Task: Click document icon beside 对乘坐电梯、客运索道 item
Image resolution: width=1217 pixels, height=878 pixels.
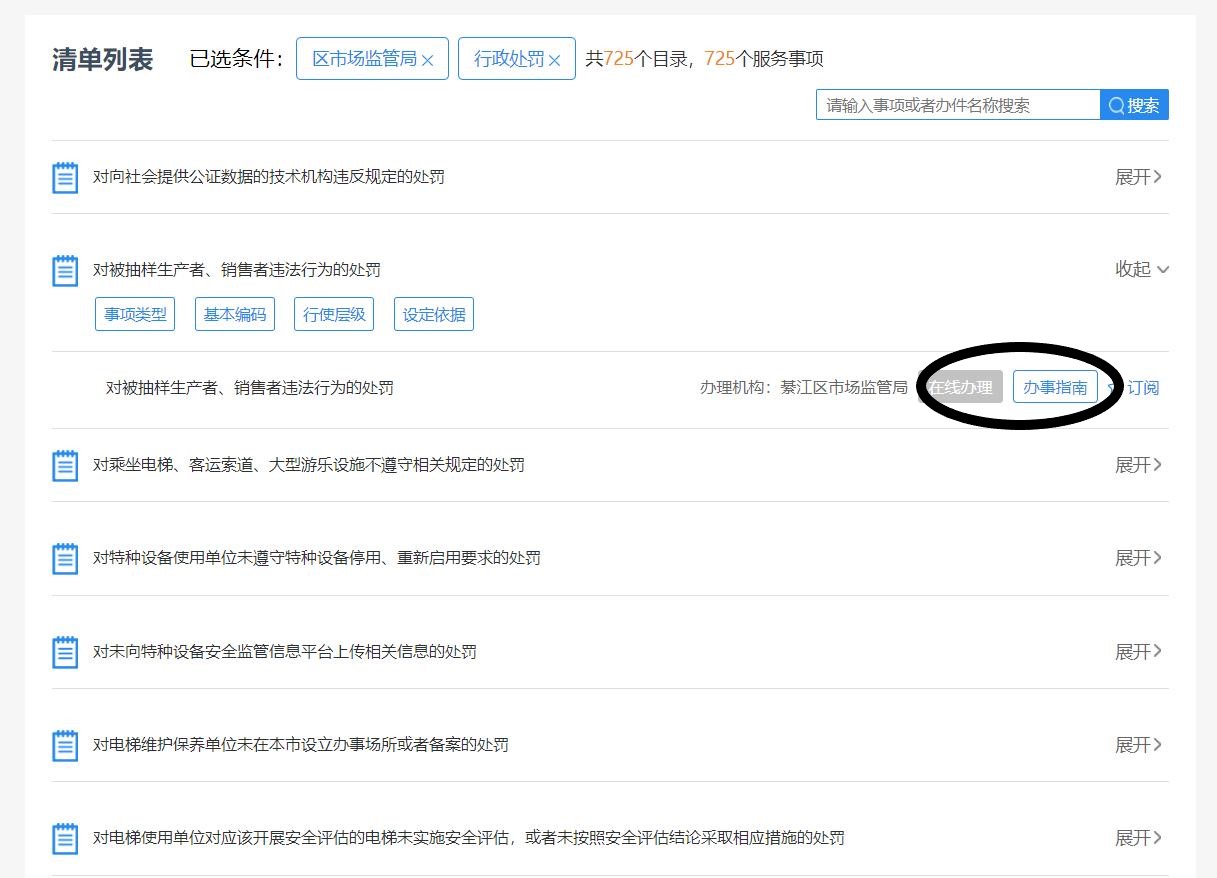Action: (x=65, y=465)
